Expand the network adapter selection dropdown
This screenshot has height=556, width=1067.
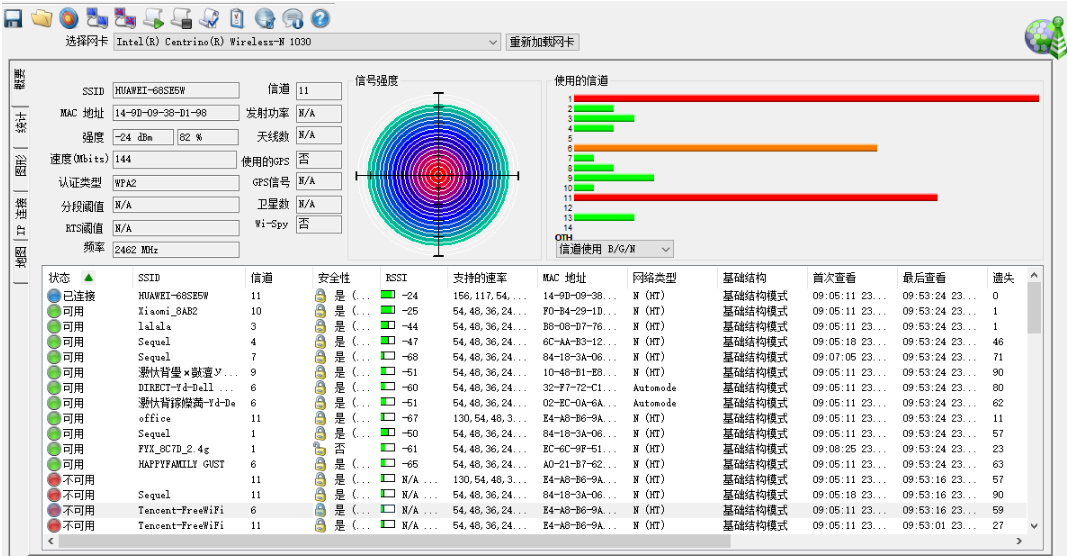[492, 42]
